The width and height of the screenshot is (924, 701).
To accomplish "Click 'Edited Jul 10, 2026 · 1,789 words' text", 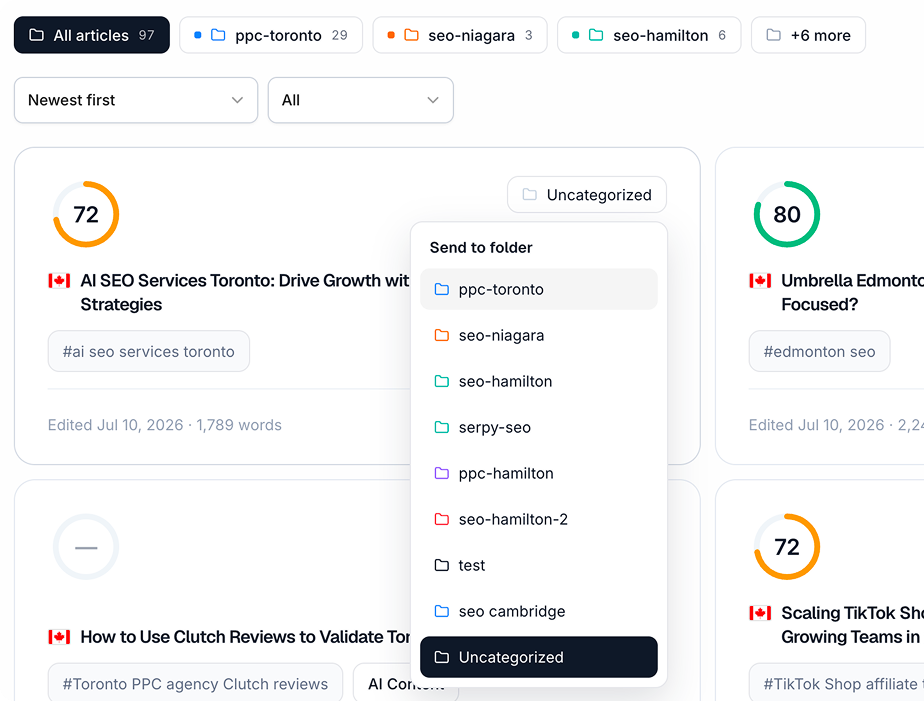I will [164, 425].
